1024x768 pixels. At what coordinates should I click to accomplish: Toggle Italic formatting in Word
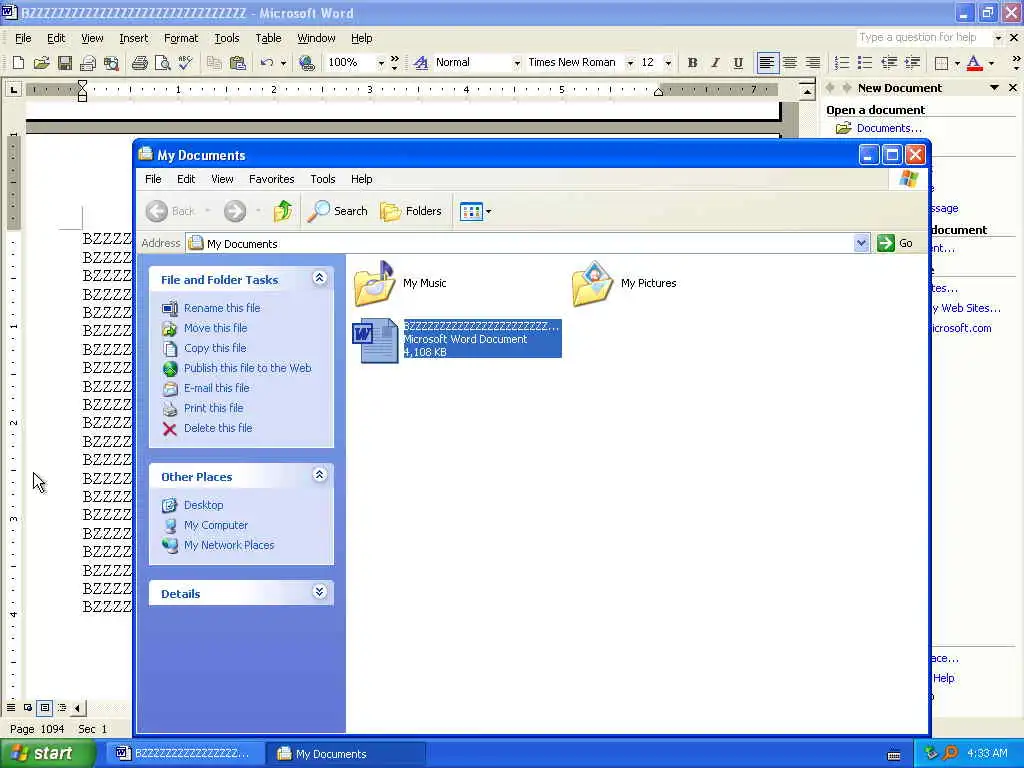(x=715, y=63)
